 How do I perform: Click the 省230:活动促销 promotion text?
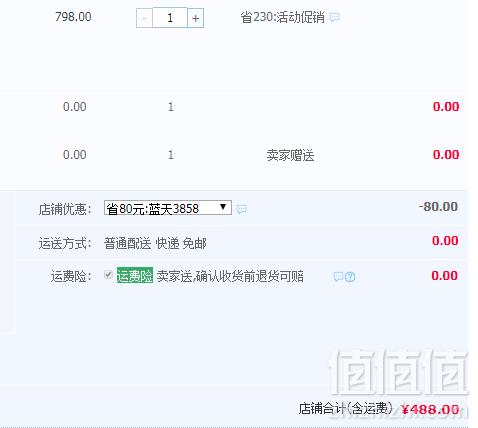click(282, 17)
